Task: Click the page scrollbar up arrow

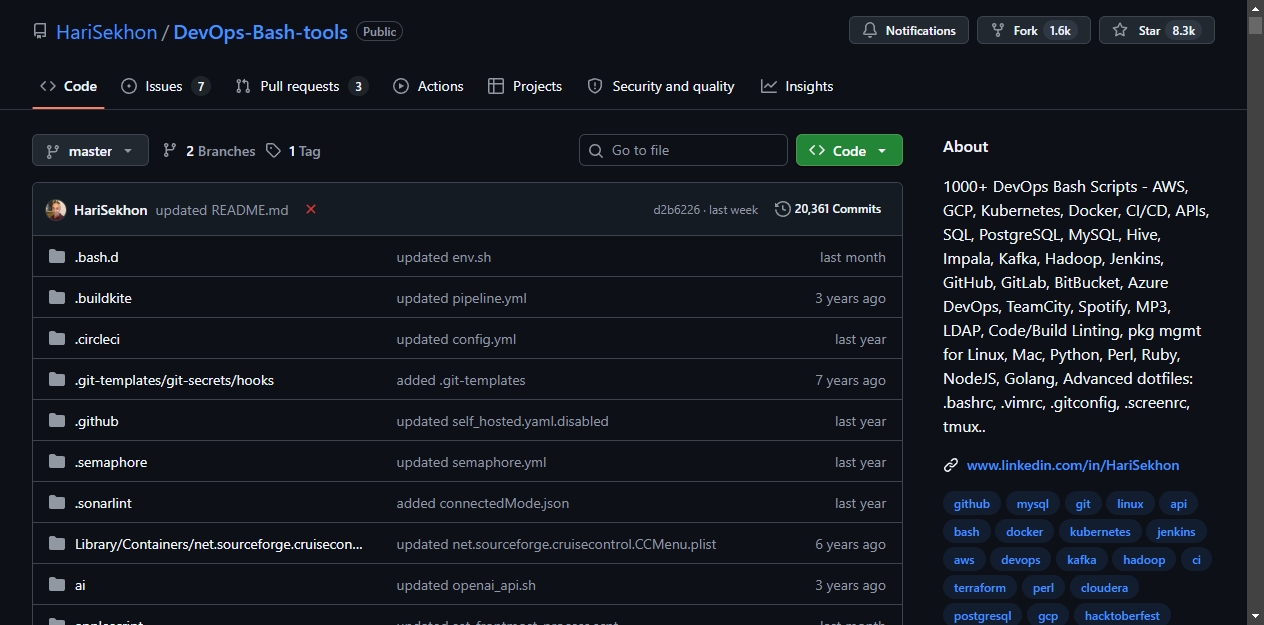Action: click(x=1255, y=8)
